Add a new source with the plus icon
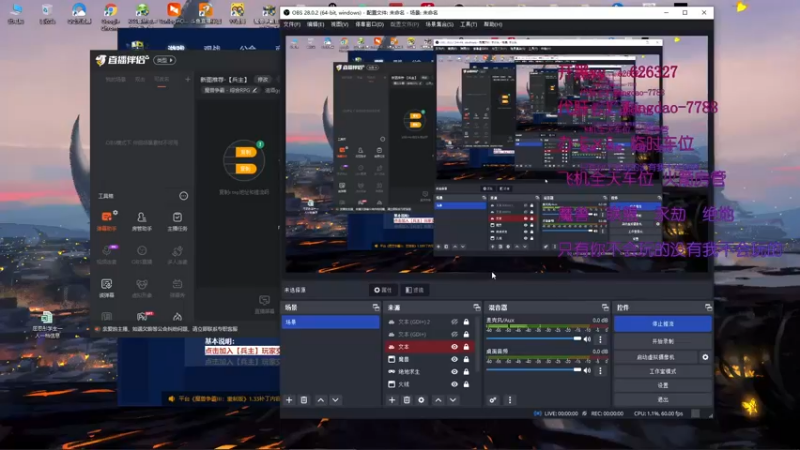This screenshot has width=800, height=450. click(x=392, y=400)
